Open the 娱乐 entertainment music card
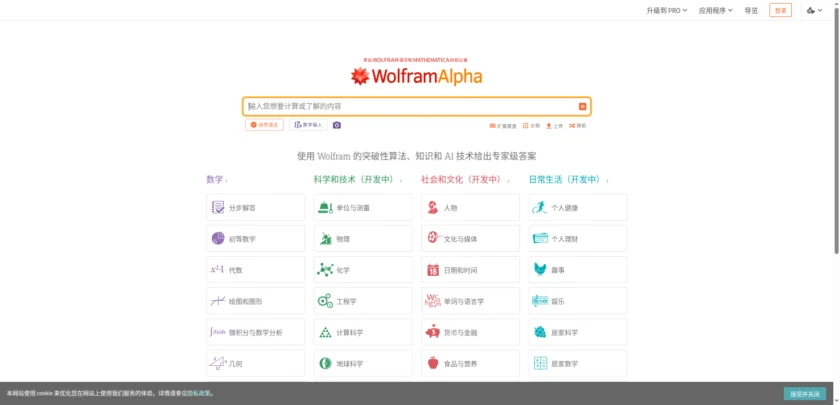Viewport: 840px width, 405px height. (x=578, y=301)
